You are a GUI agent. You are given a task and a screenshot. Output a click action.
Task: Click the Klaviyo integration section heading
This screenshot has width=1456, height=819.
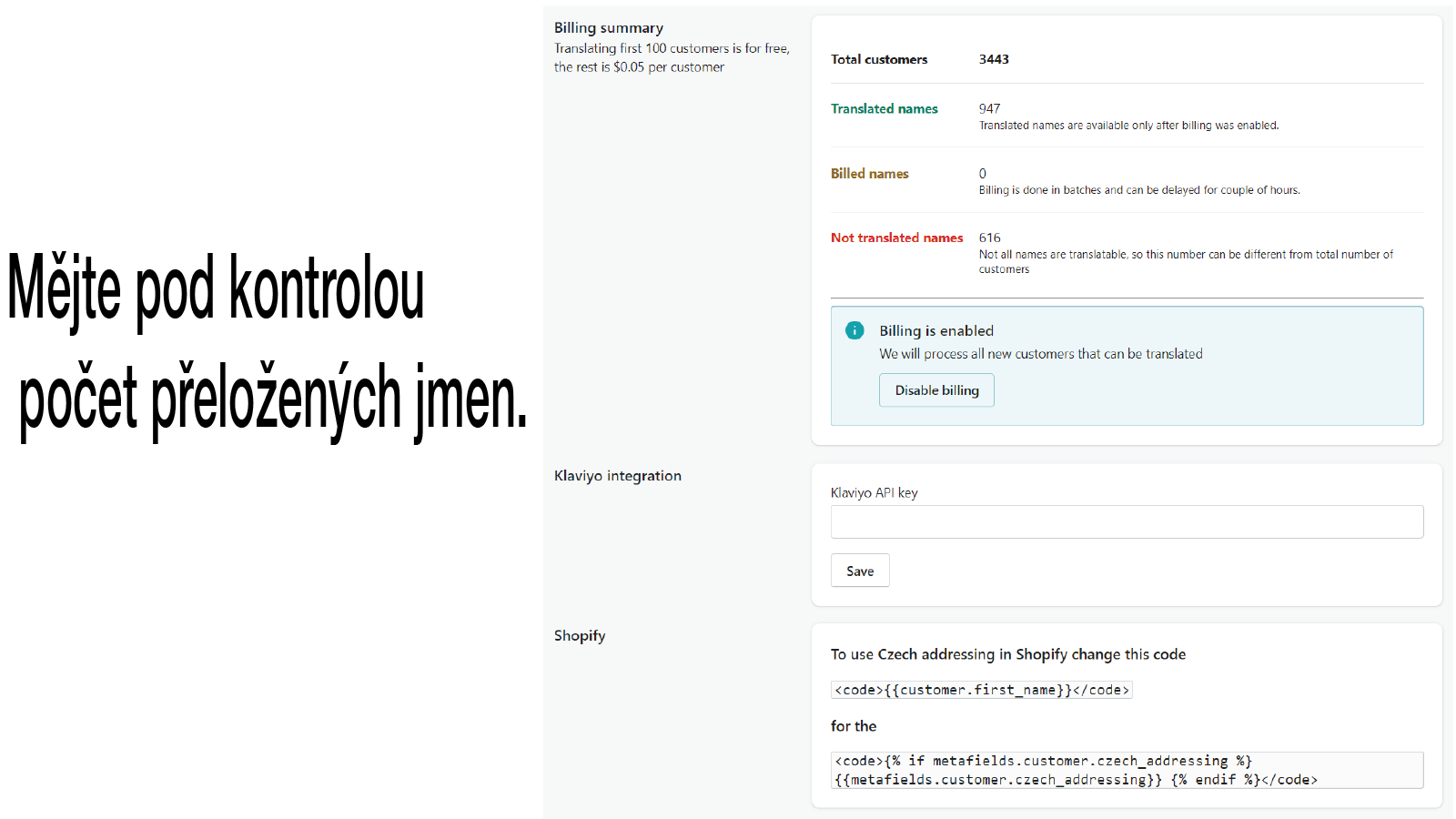click(x=617, y=476)
